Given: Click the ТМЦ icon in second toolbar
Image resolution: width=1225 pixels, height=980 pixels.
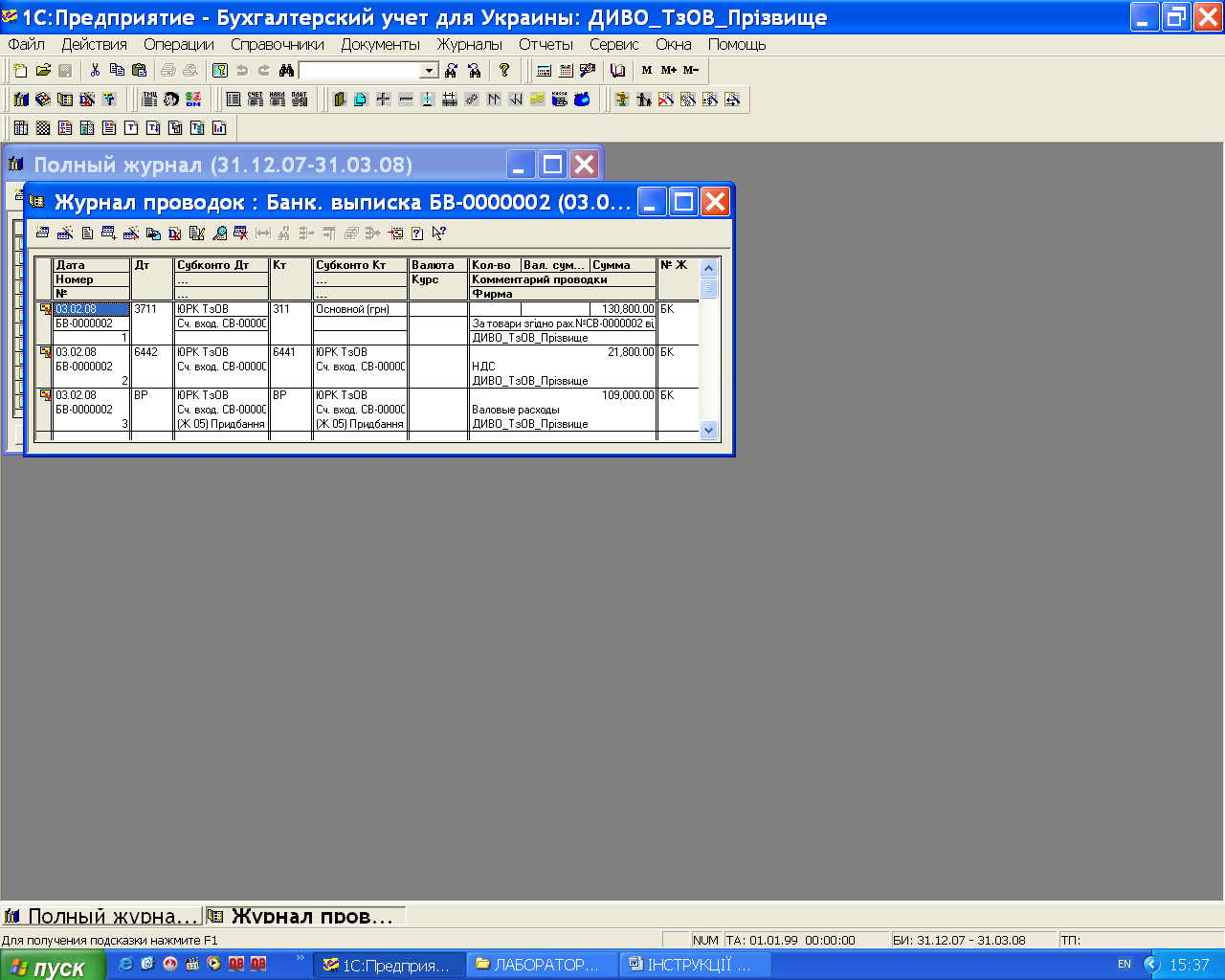Looking at the screenshot, I should tap(149, 99).
